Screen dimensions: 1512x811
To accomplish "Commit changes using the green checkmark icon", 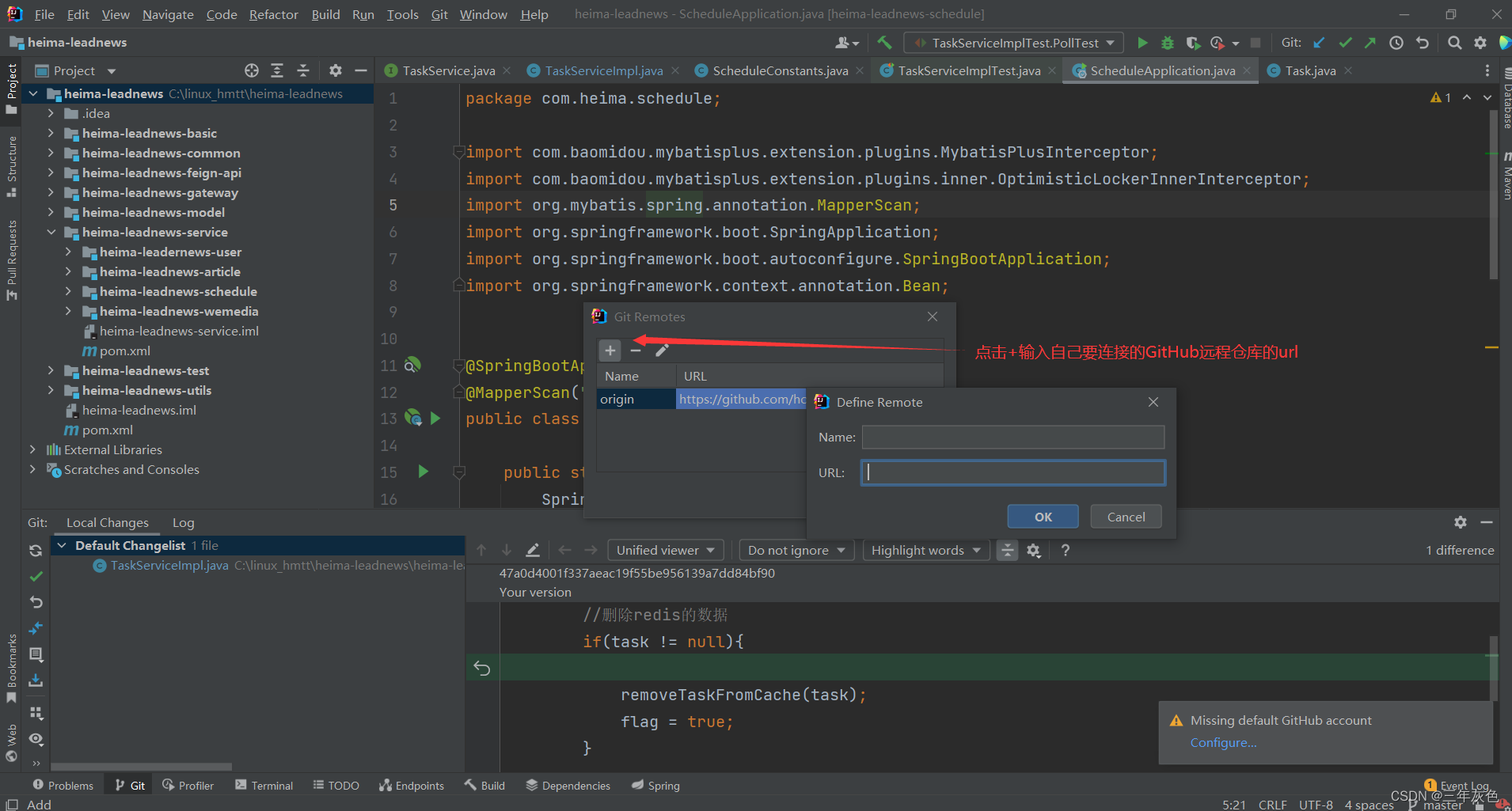I will (1345, 43).
